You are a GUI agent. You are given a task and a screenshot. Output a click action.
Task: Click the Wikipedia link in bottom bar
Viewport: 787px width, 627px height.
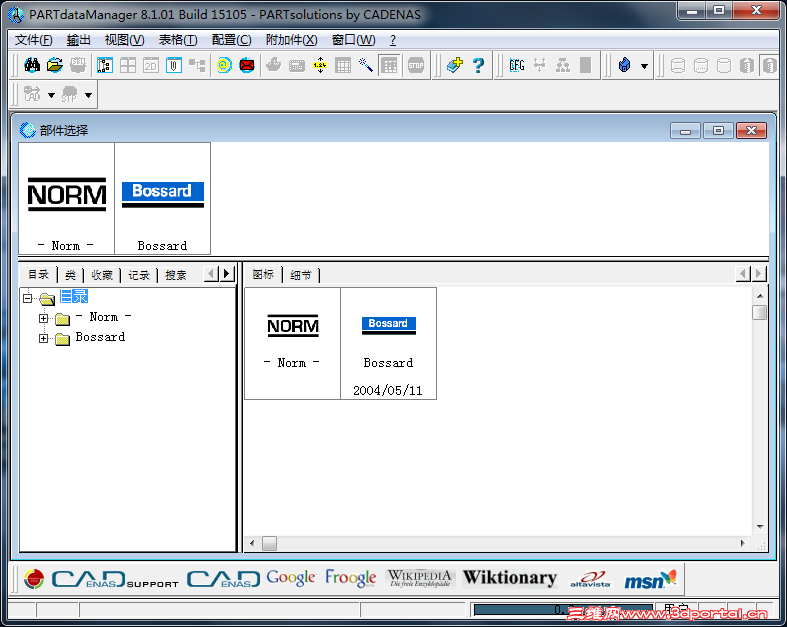pyautogui.click(x=420, y=578)
